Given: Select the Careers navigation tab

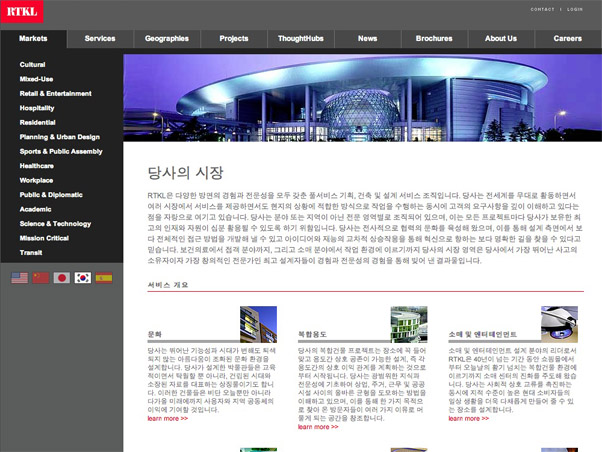Looking at the screenshot, I should (567, 38).
